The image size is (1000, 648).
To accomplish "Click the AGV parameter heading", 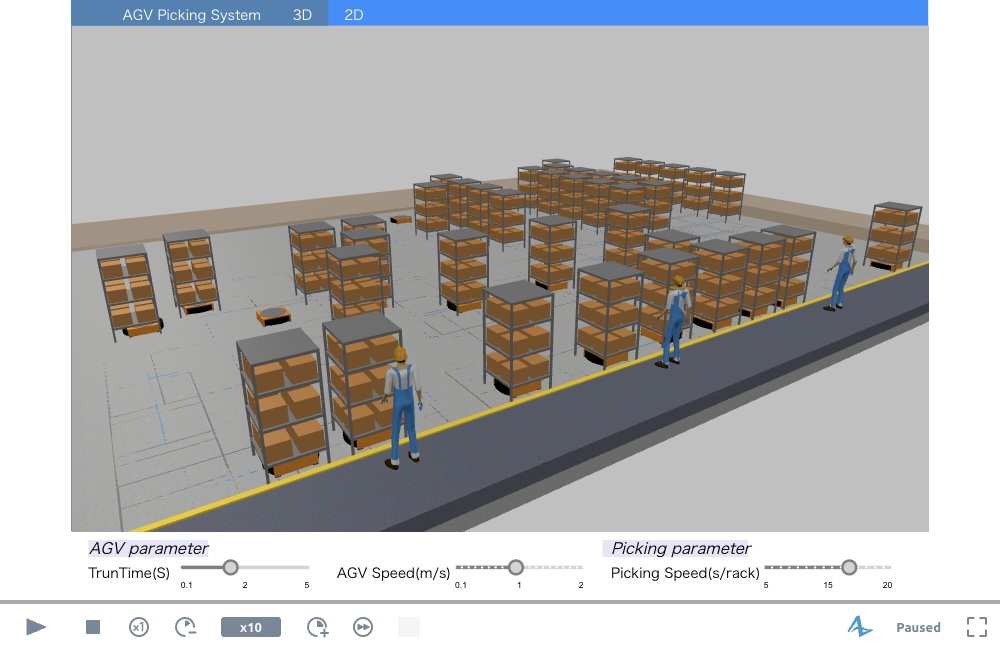I will pos(148,548).
